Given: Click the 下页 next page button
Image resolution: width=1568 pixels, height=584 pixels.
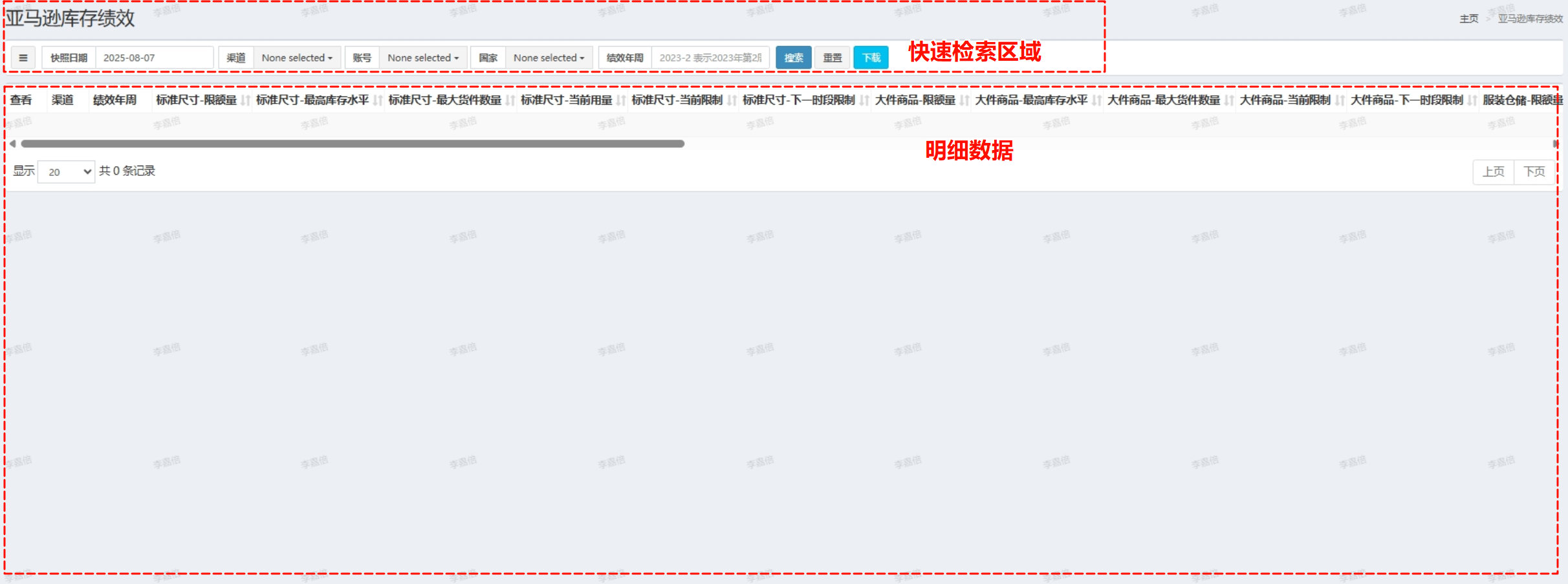Looking at the screenshot, I should [x=1534, y=172].
